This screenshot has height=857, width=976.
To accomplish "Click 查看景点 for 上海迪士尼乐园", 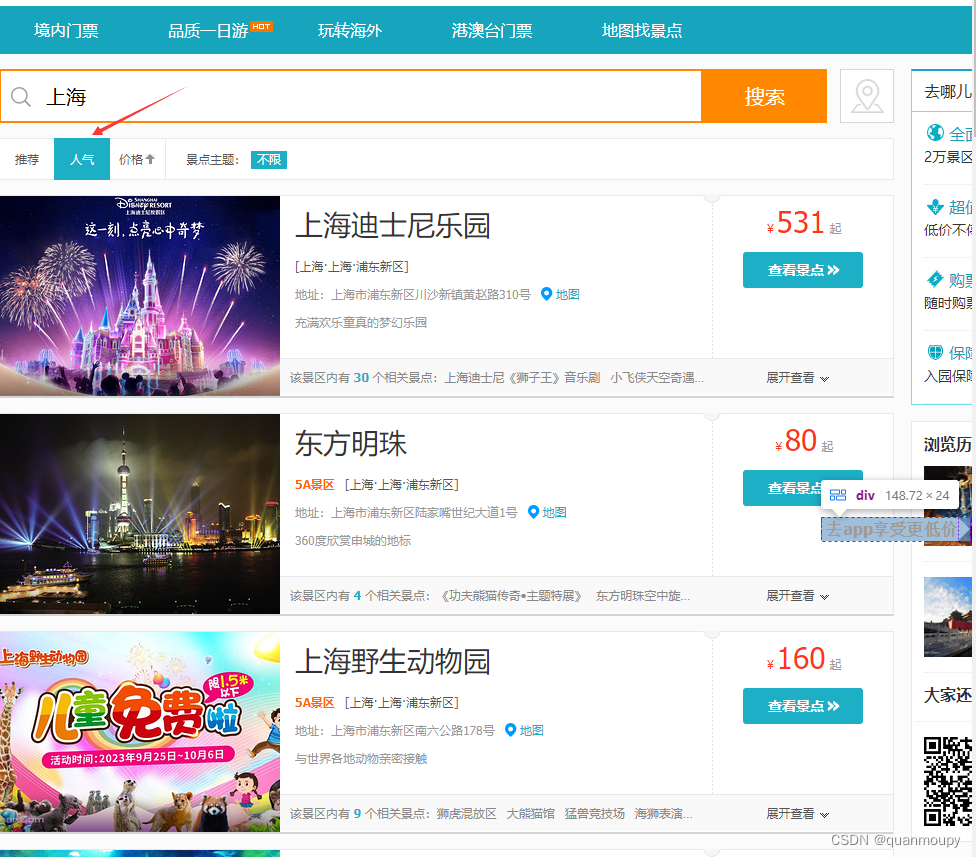I will click(x=803, y=269).
